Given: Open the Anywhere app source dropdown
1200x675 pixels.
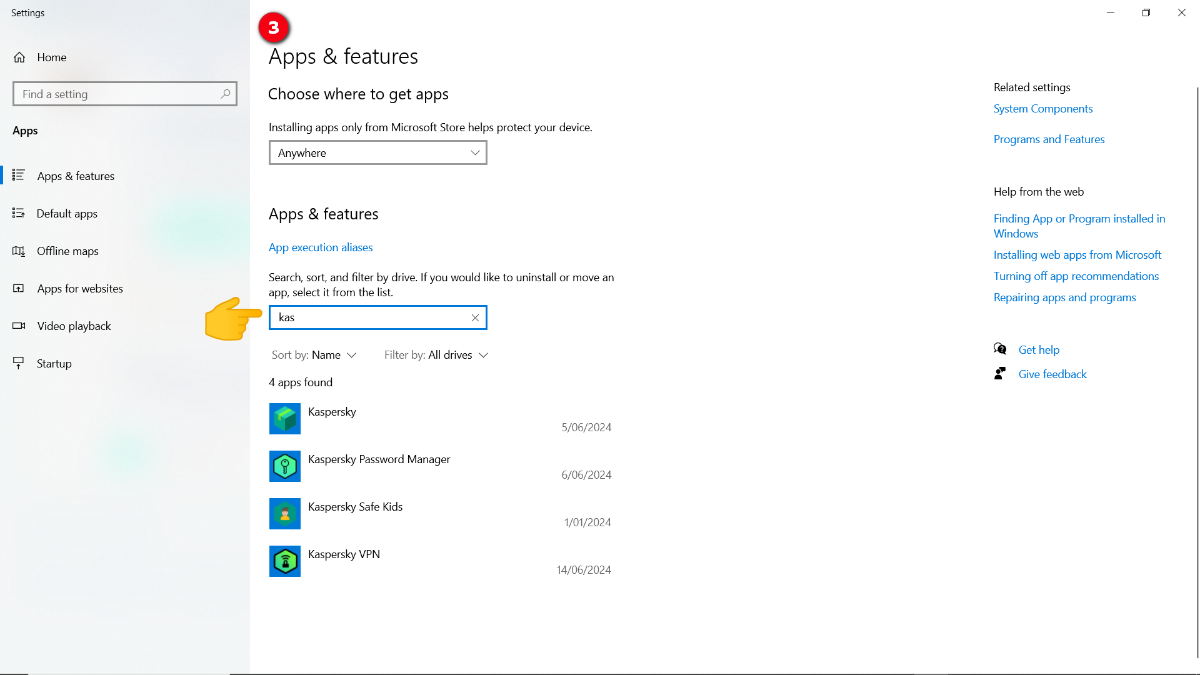Looking at the screenshot, I should (378, 153).
